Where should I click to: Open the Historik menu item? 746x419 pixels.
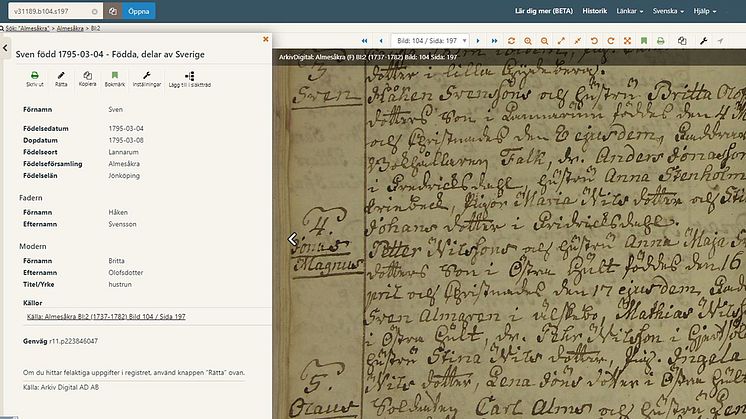pos(595,11)
